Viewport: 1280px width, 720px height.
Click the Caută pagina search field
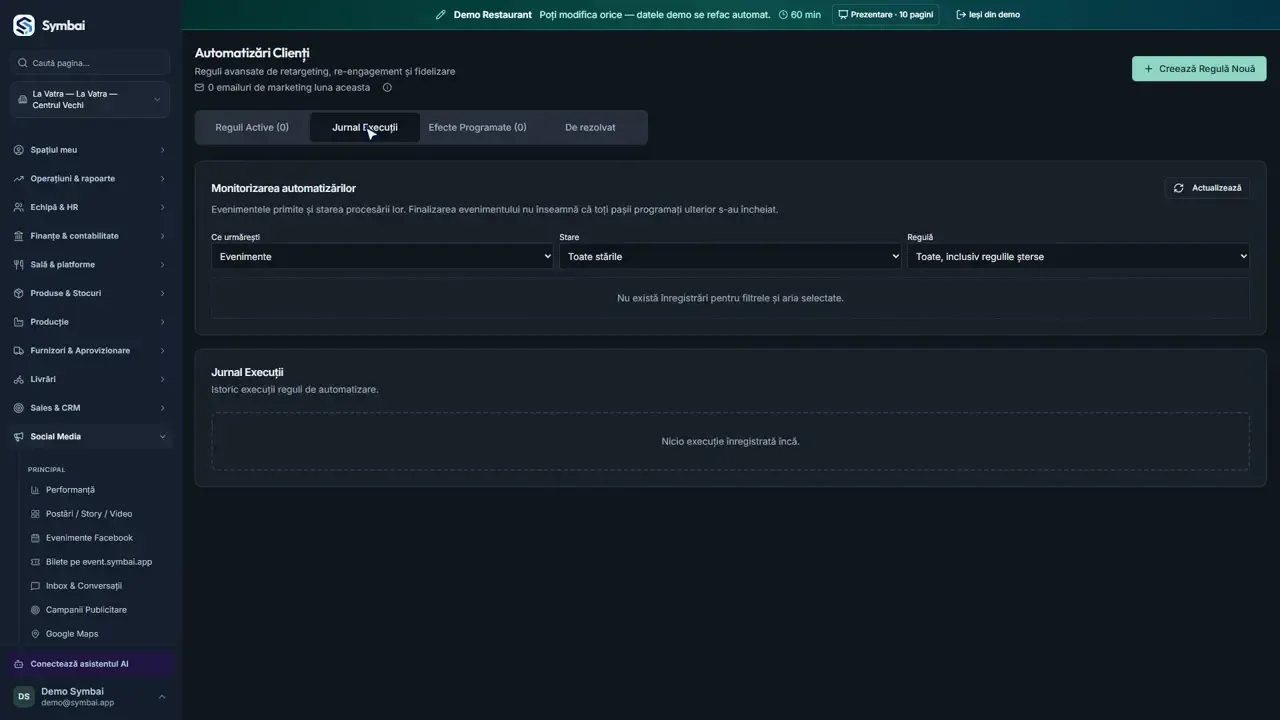90,63
